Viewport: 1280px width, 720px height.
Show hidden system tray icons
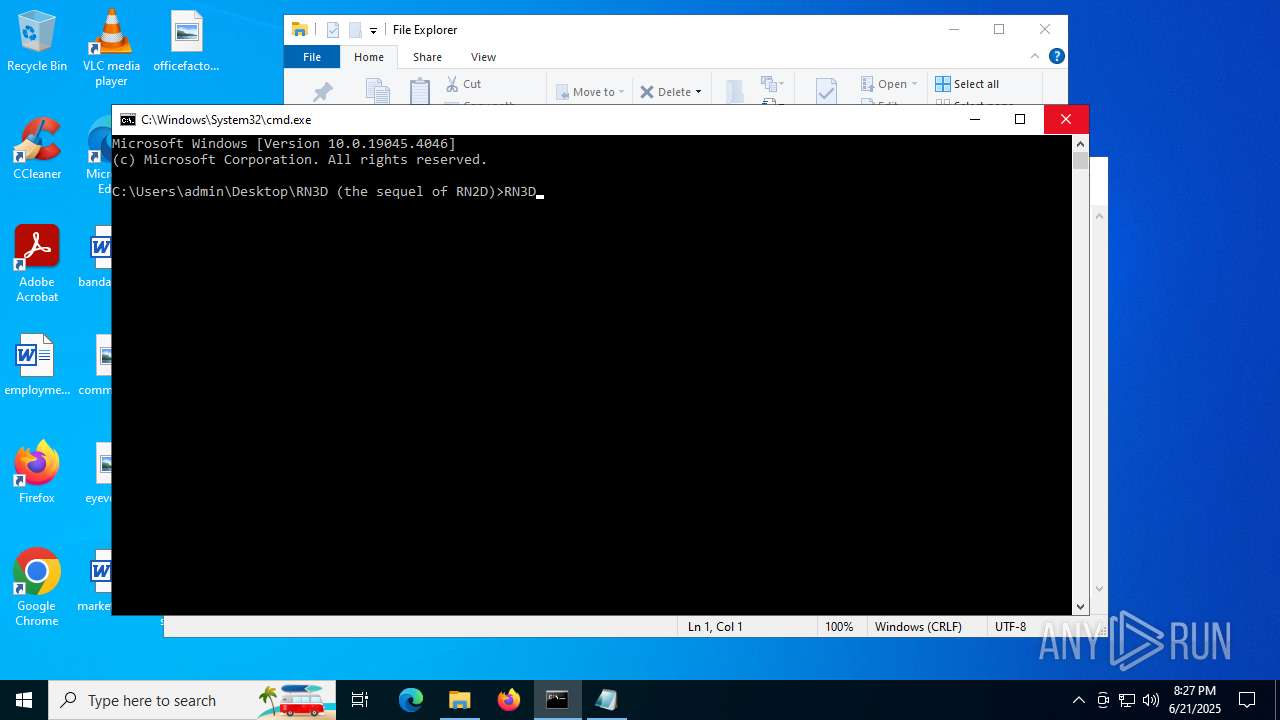pos(1078,700)
